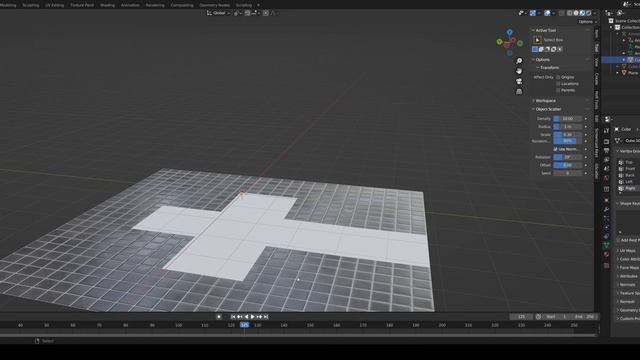Toggle proportional editing in the header
Image resolution: width=640 pixels, height=360 pixels.
click(266, 13)
